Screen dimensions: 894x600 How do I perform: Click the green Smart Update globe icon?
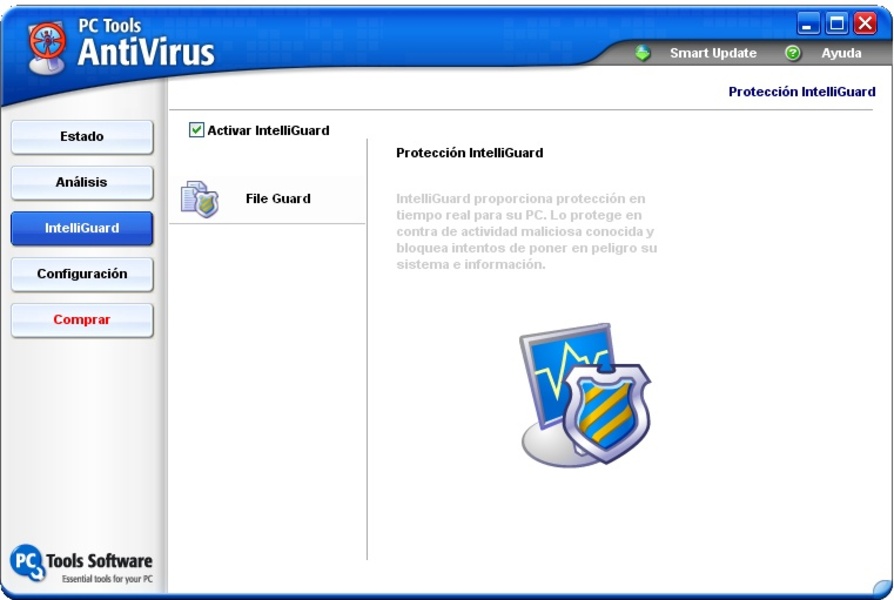point(643,54)
